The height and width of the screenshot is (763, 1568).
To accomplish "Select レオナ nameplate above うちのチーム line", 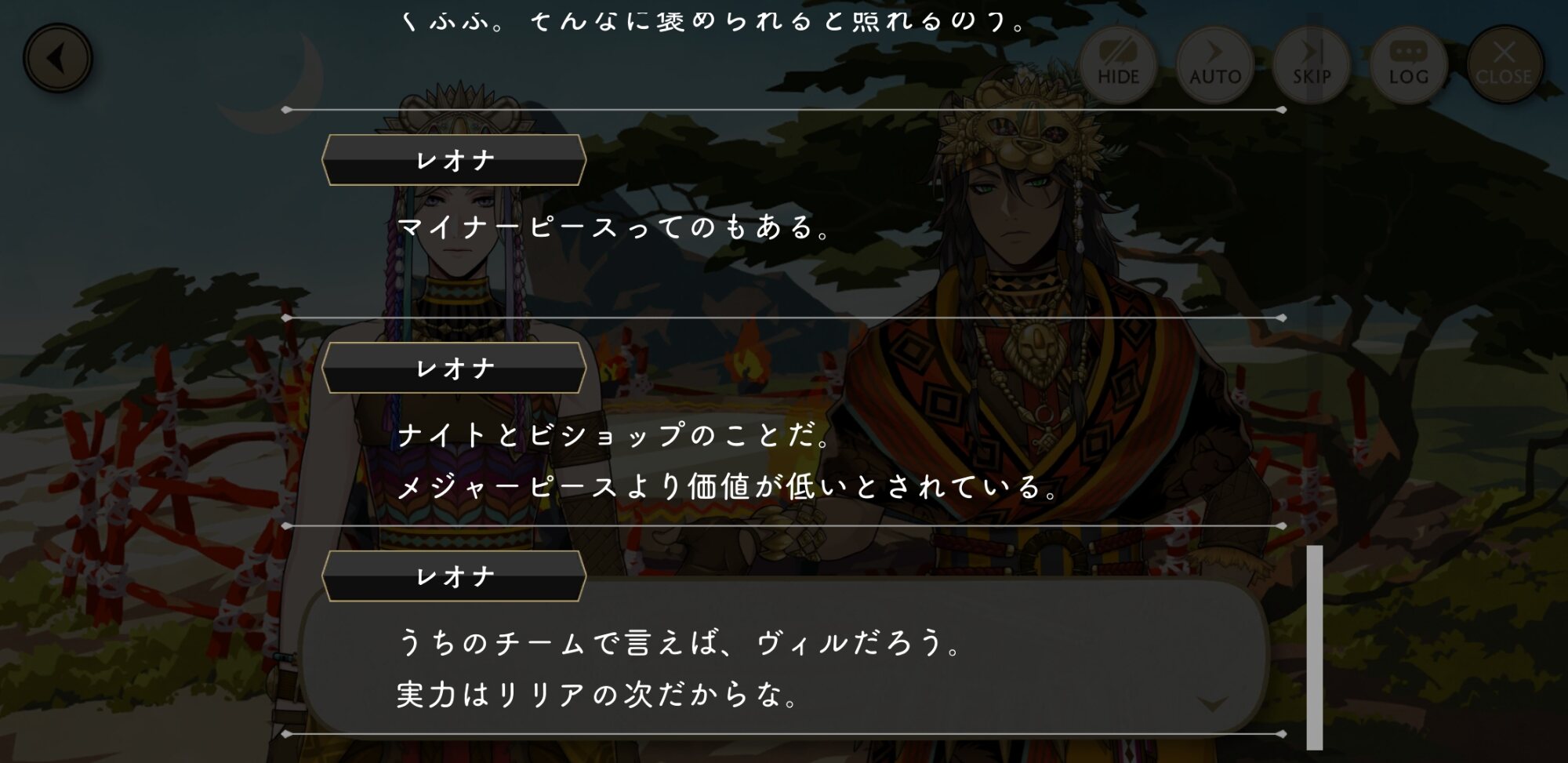I will coord(454,576).
